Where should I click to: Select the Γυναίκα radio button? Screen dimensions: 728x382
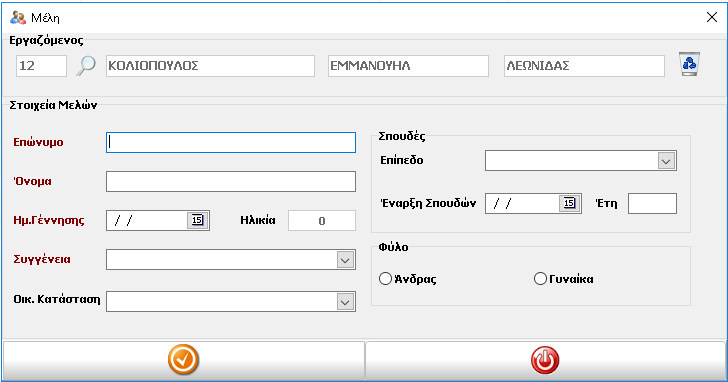pos(540,279)
